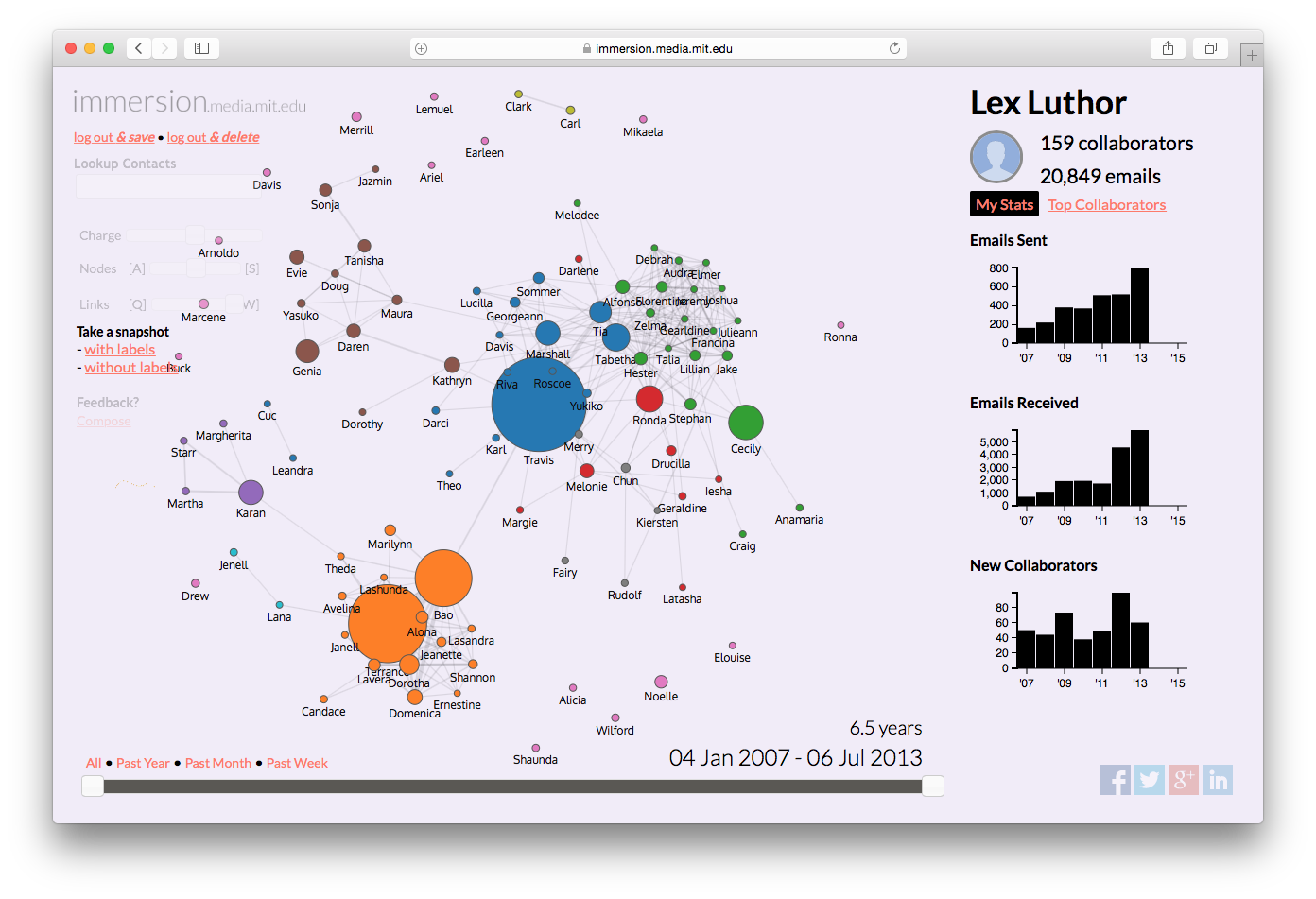Click the Lookup Contacts search field

(x=165, y=186)
